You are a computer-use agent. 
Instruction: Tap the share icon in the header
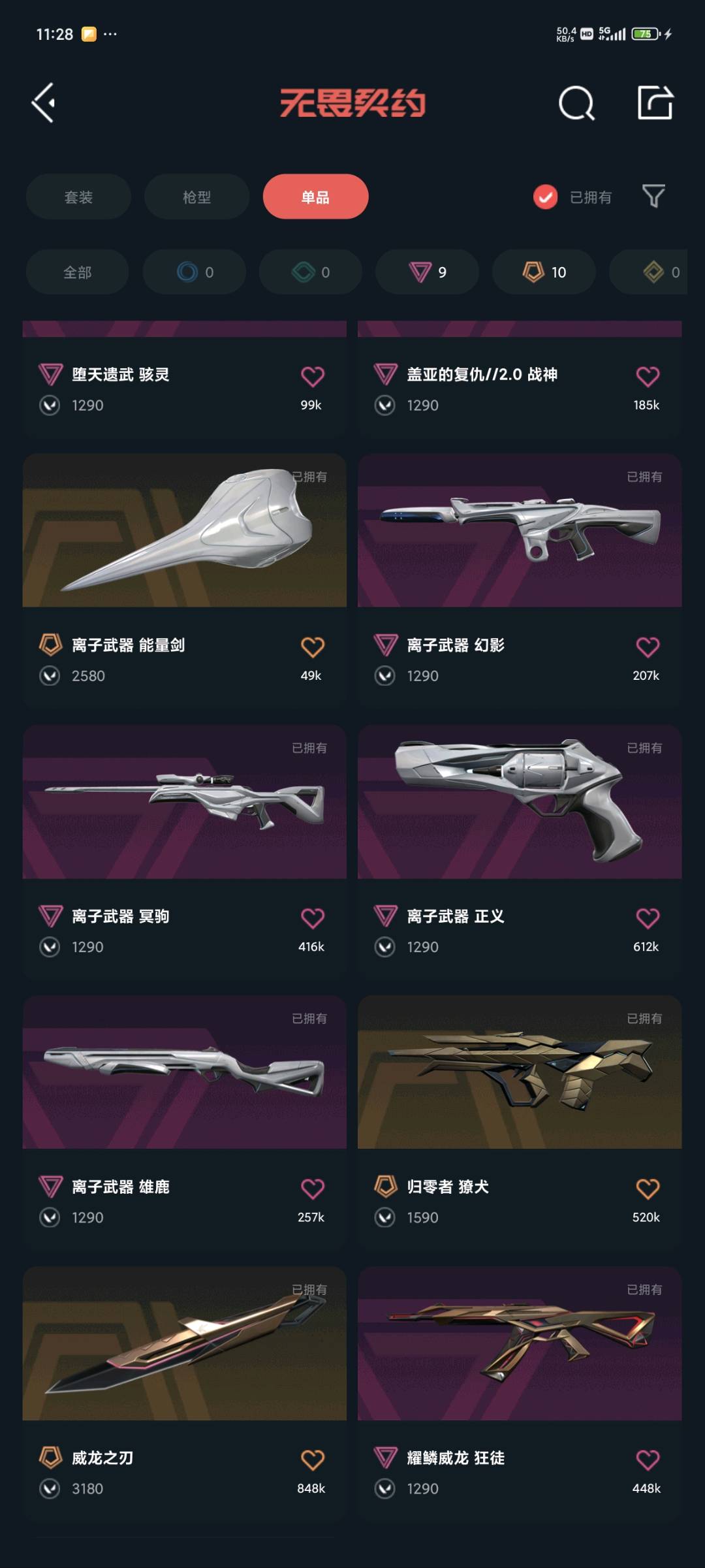click(655, 103)
